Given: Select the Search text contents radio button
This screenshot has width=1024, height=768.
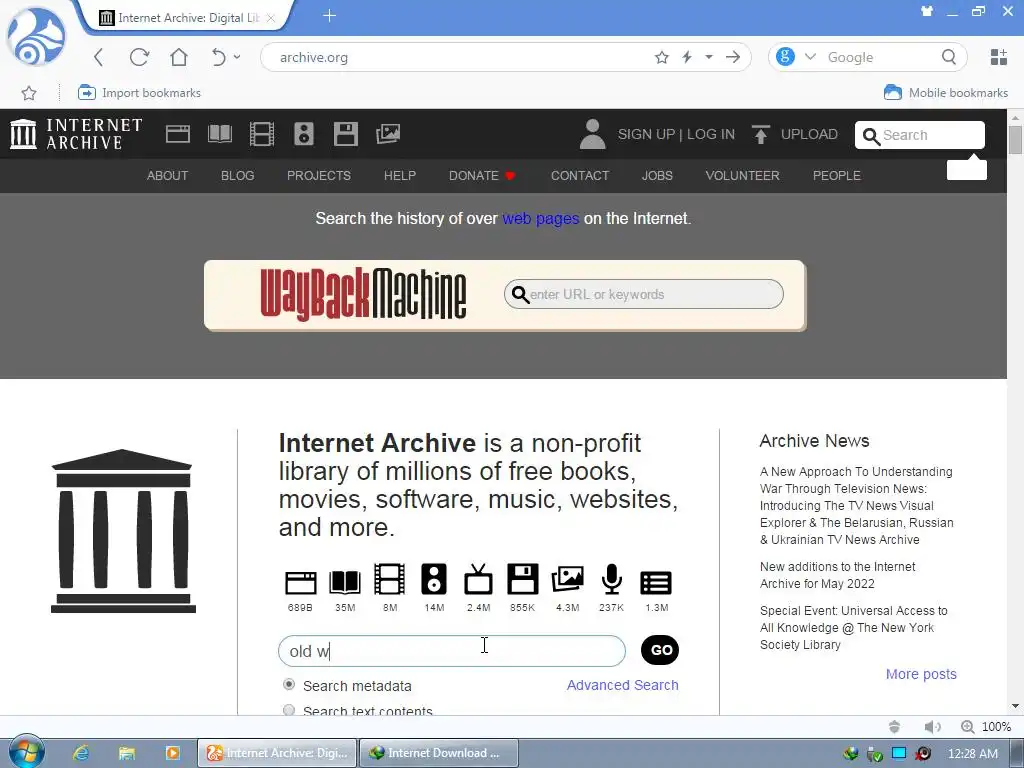Looking at the screenshot, I should coord(289,709).
